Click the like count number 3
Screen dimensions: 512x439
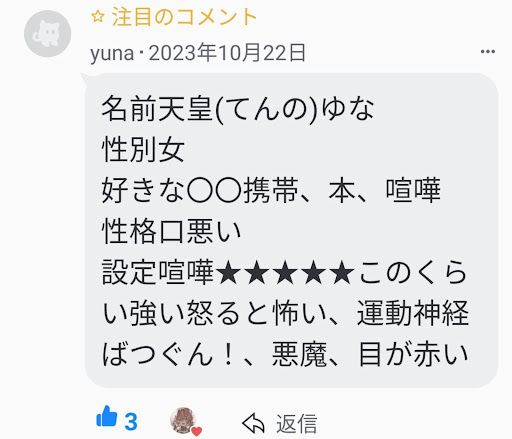click(x=131, y=422)
